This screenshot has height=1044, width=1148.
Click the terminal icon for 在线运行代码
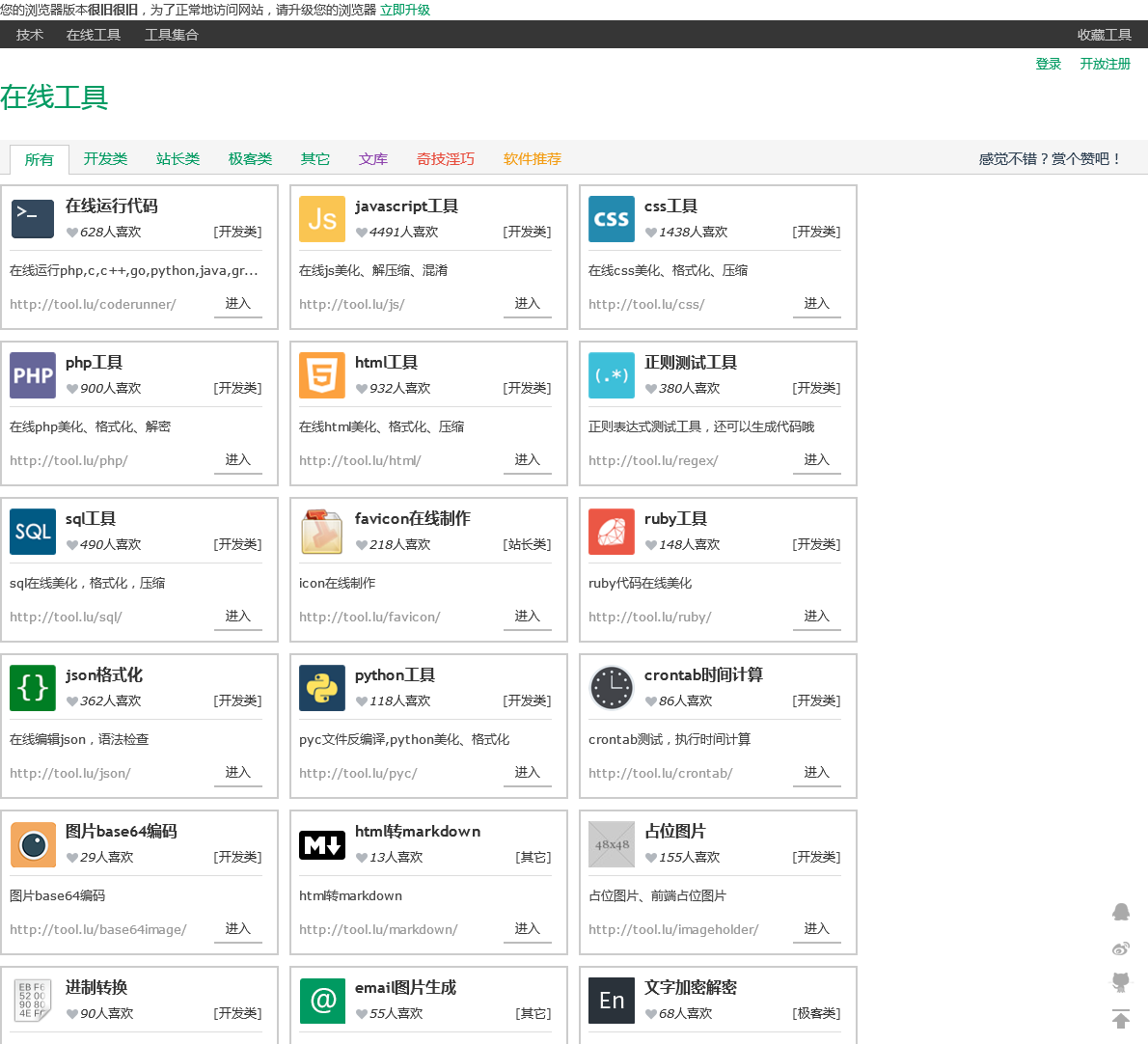coord(33,219)
